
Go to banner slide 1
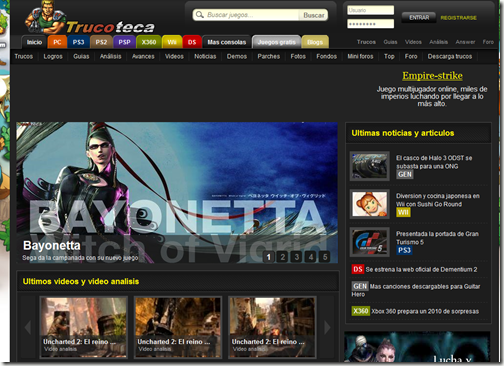tap(269, 257)
